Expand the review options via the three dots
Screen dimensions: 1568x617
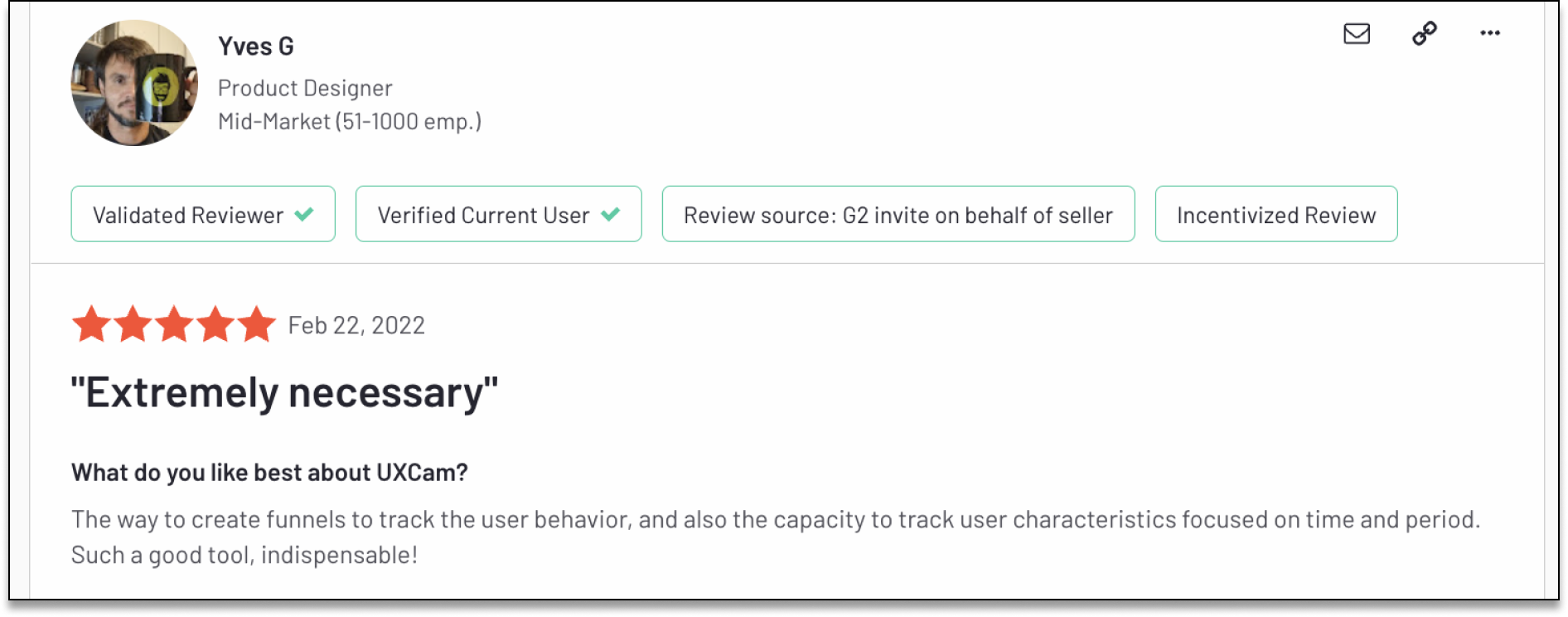pyautogui.click(x=1491, y=34)
